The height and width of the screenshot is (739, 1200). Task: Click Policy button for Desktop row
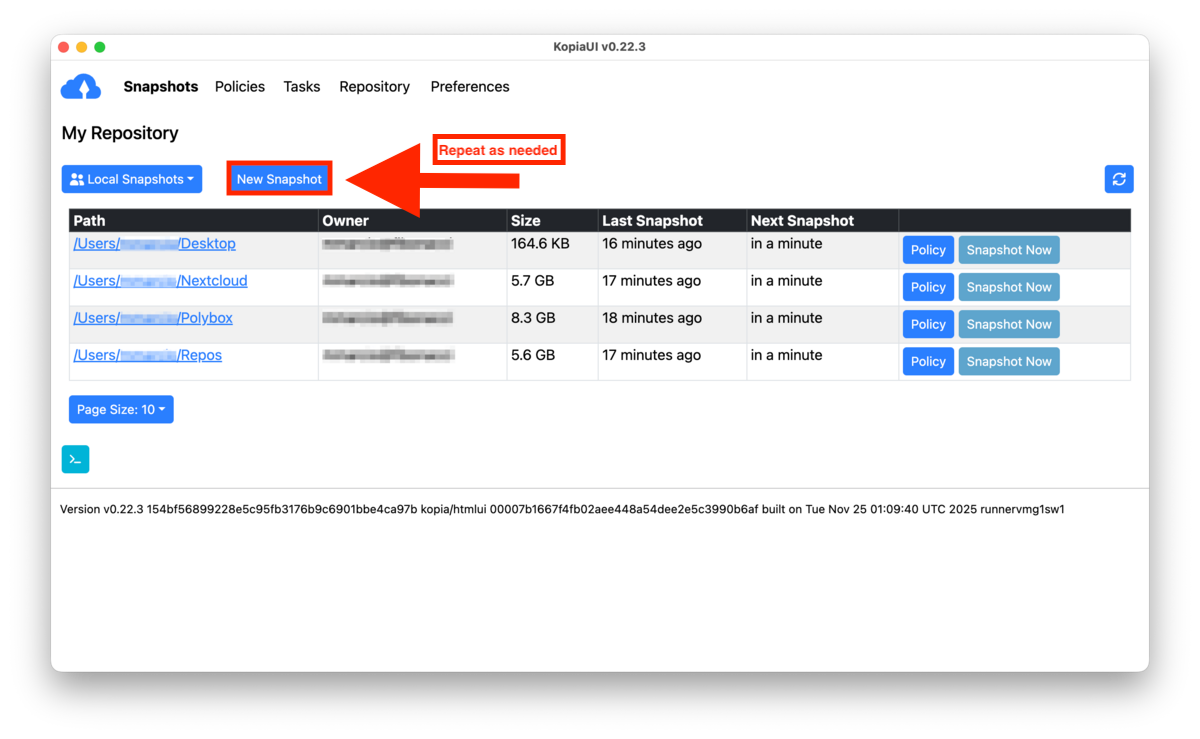click(x=928, y=250)
